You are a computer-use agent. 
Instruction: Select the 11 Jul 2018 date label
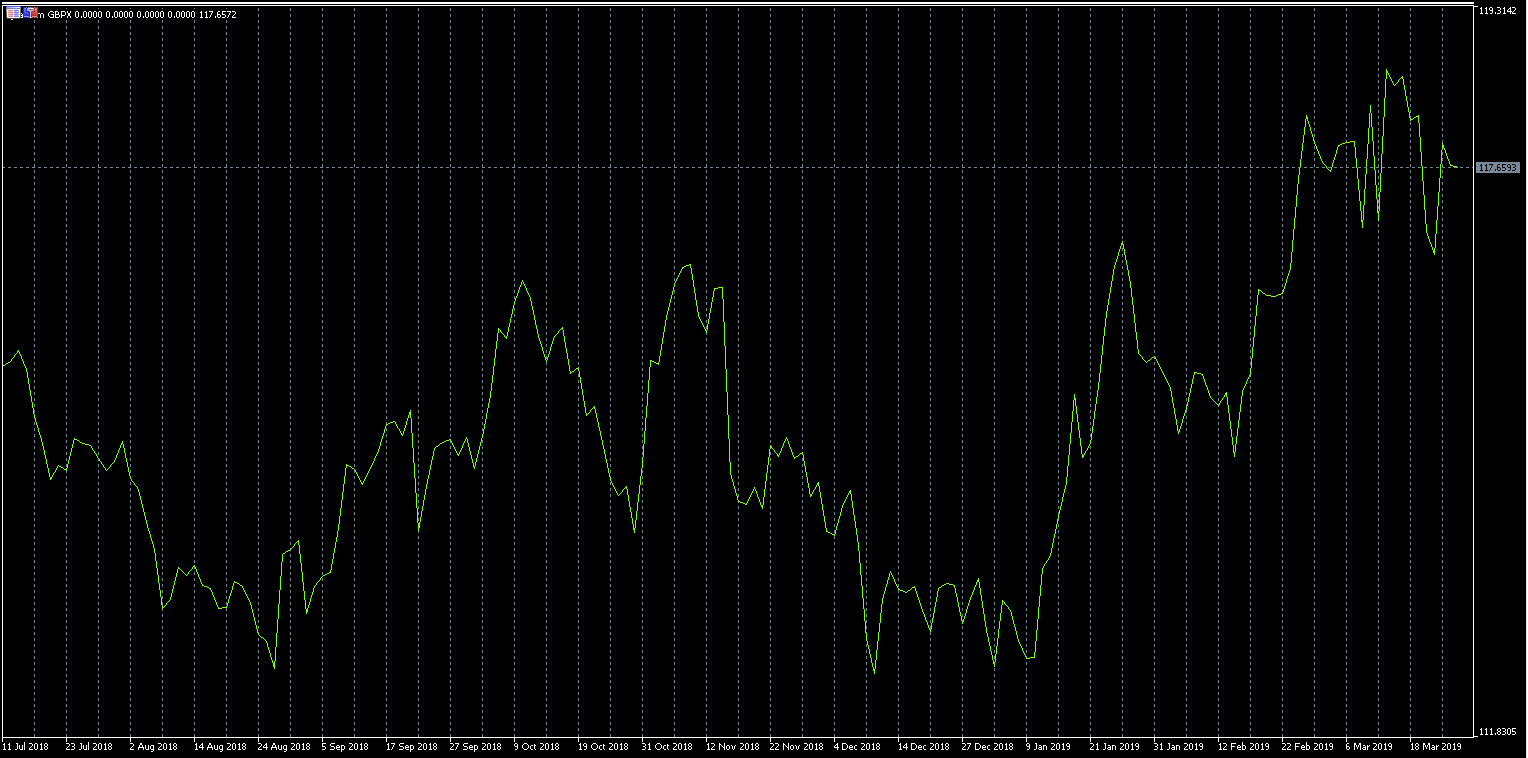click(26, 747)
